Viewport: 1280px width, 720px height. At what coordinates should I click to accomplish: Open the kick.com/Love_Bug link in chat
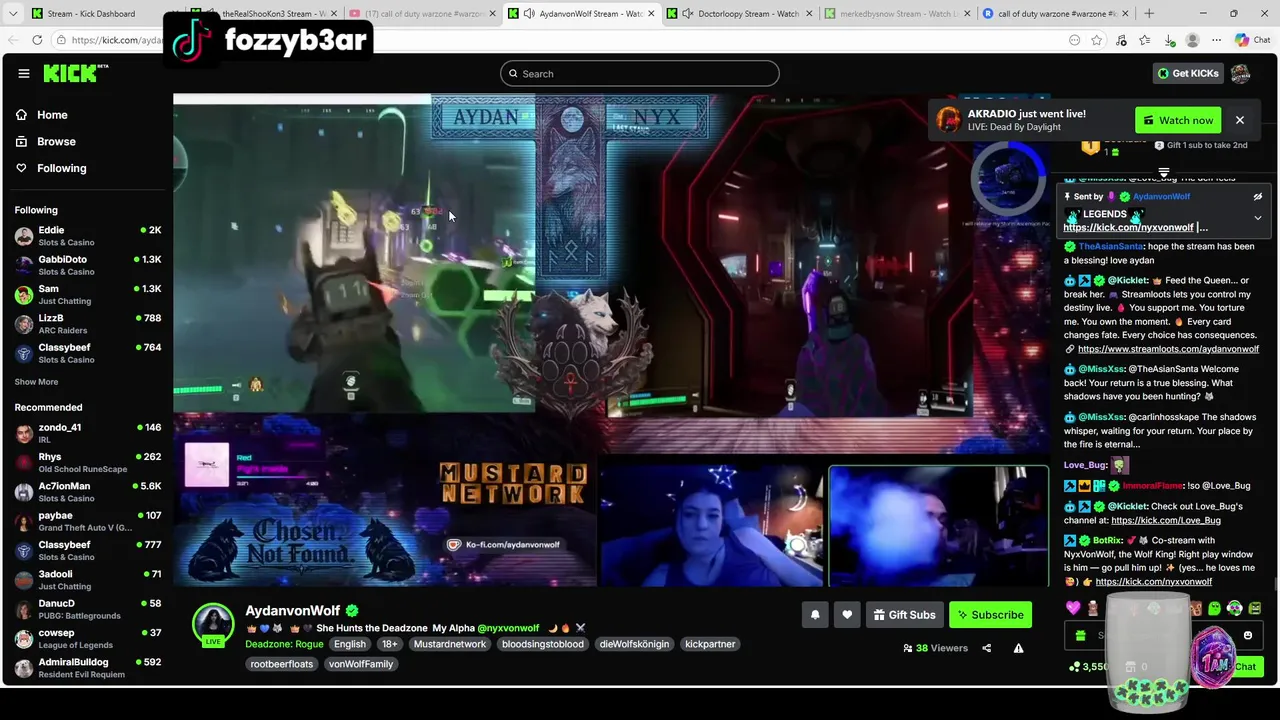tap(1166, 520)
